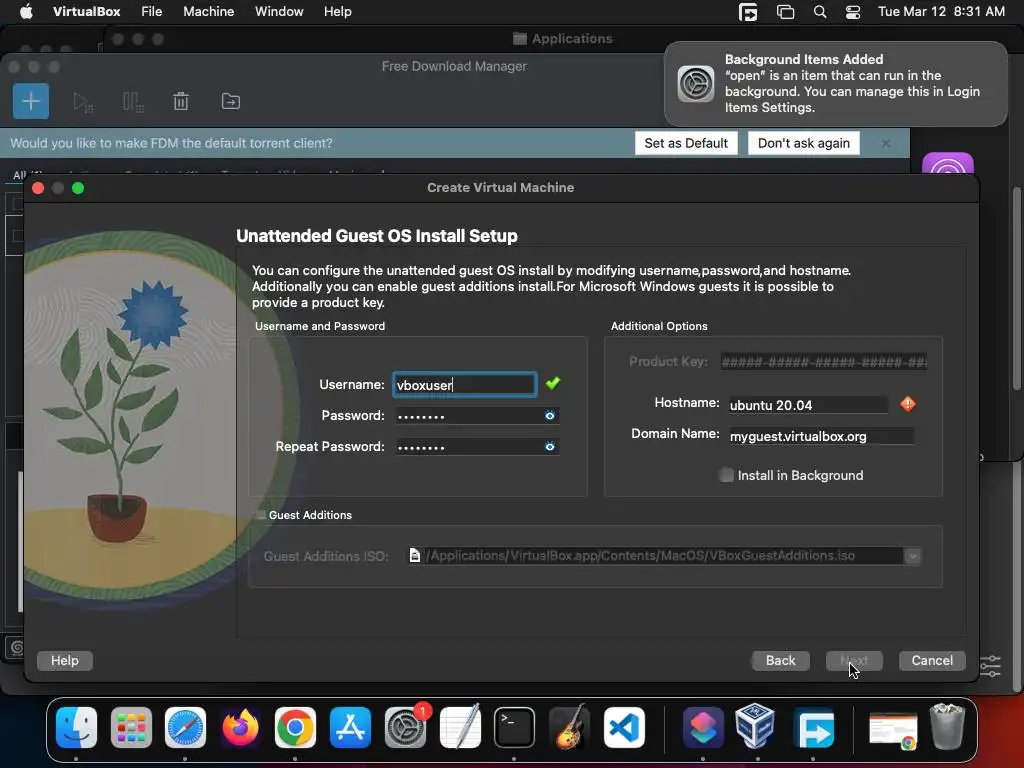1024x768 pixels.
Task: Open System Settings from the Dock
Action: 406,728
